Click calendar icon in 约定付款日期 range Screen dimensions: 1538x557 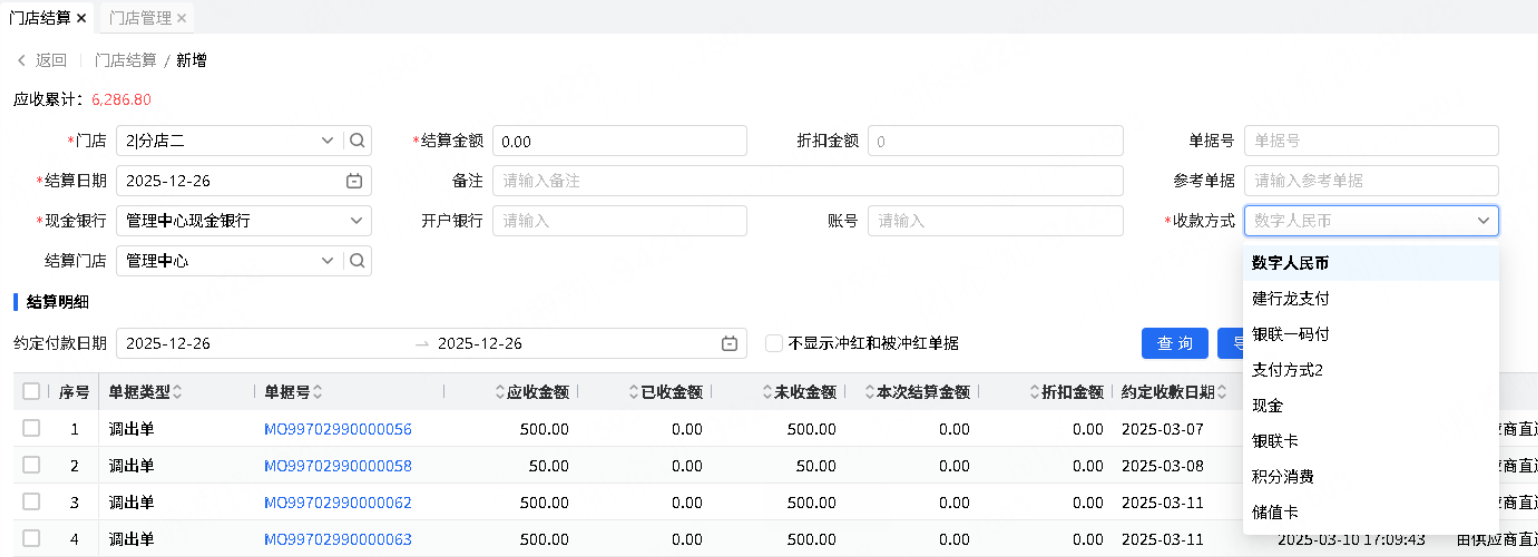(x=730, y=344)
